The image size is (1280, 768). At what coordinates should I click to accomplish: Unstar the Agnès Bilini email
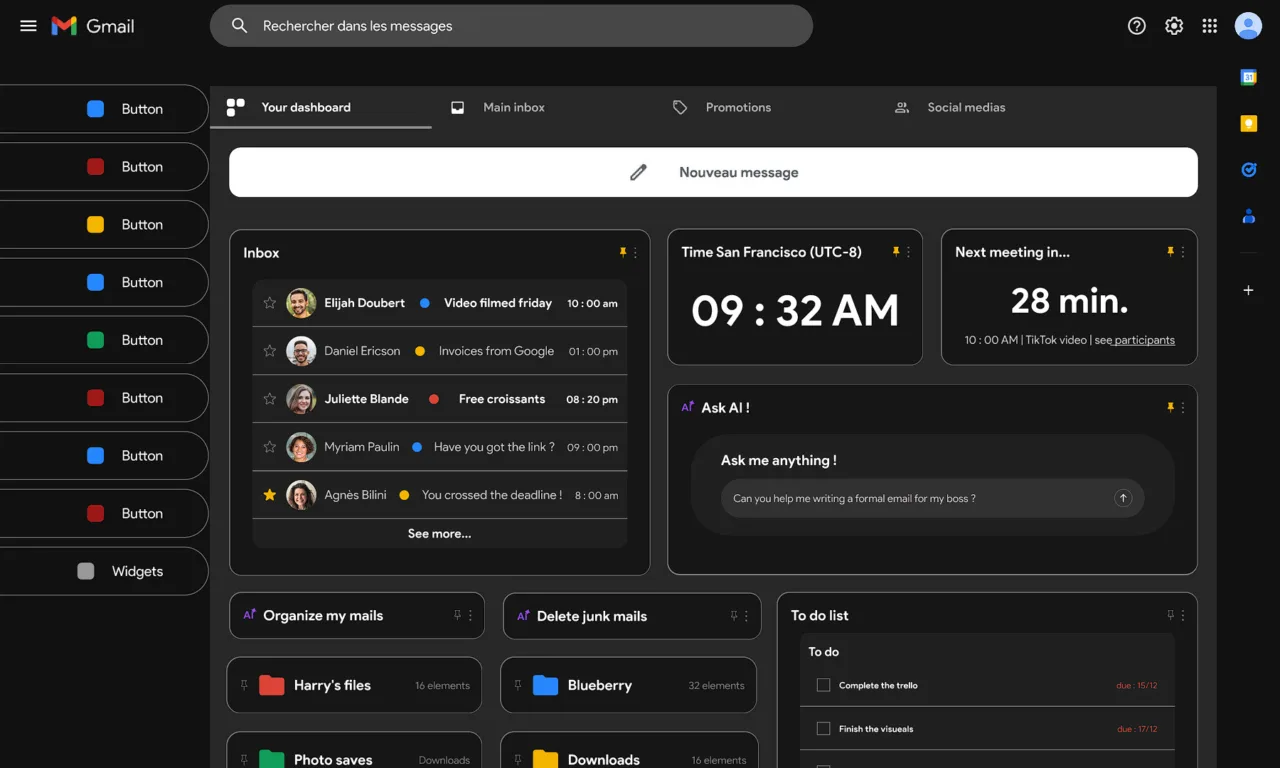pos(269,495)
